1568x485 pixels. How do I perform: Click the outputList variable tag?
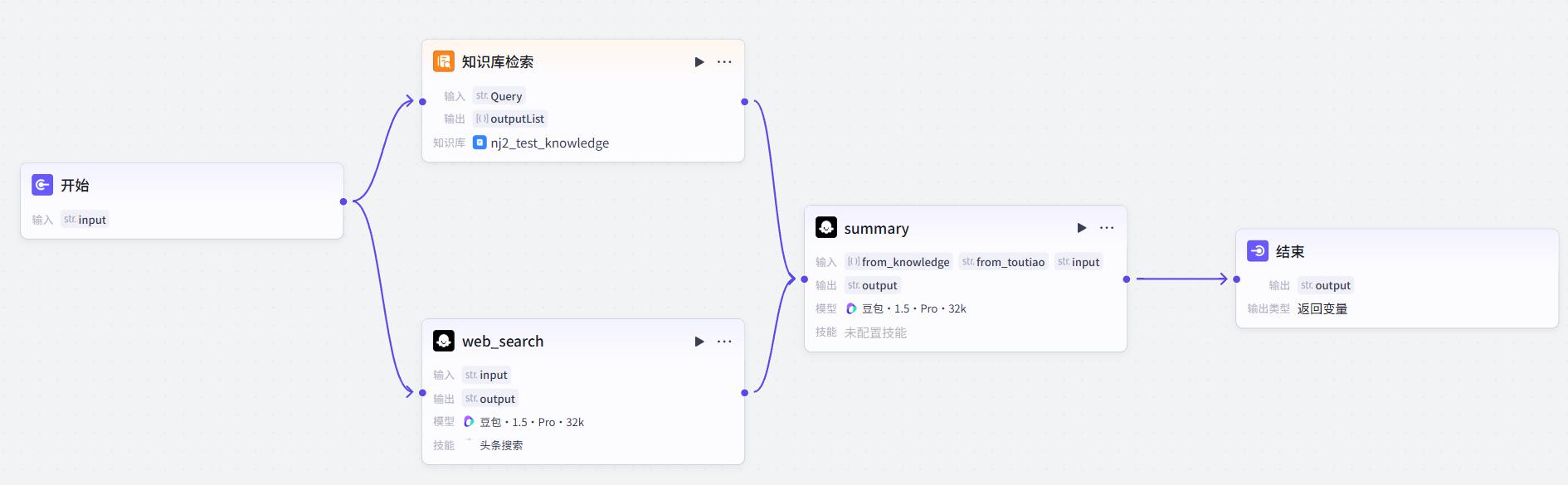[510, 119]
